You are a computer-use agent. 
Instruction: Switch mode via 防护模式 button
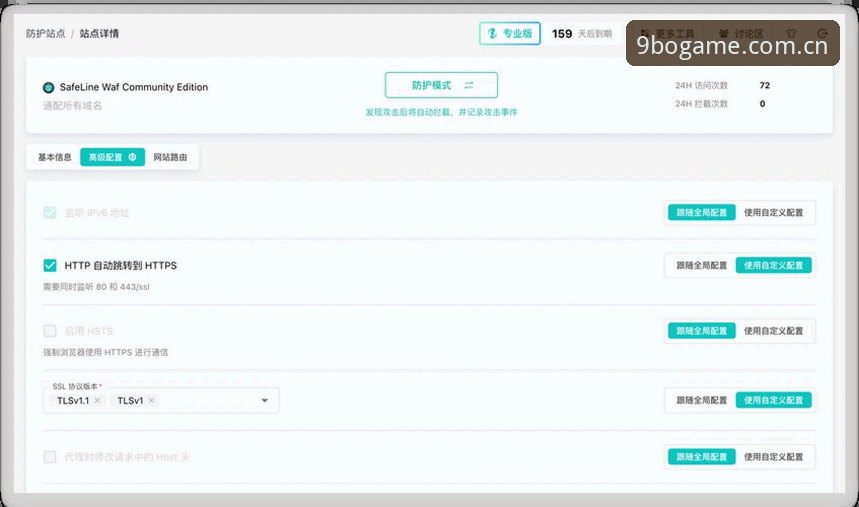[x=441, y=85]
